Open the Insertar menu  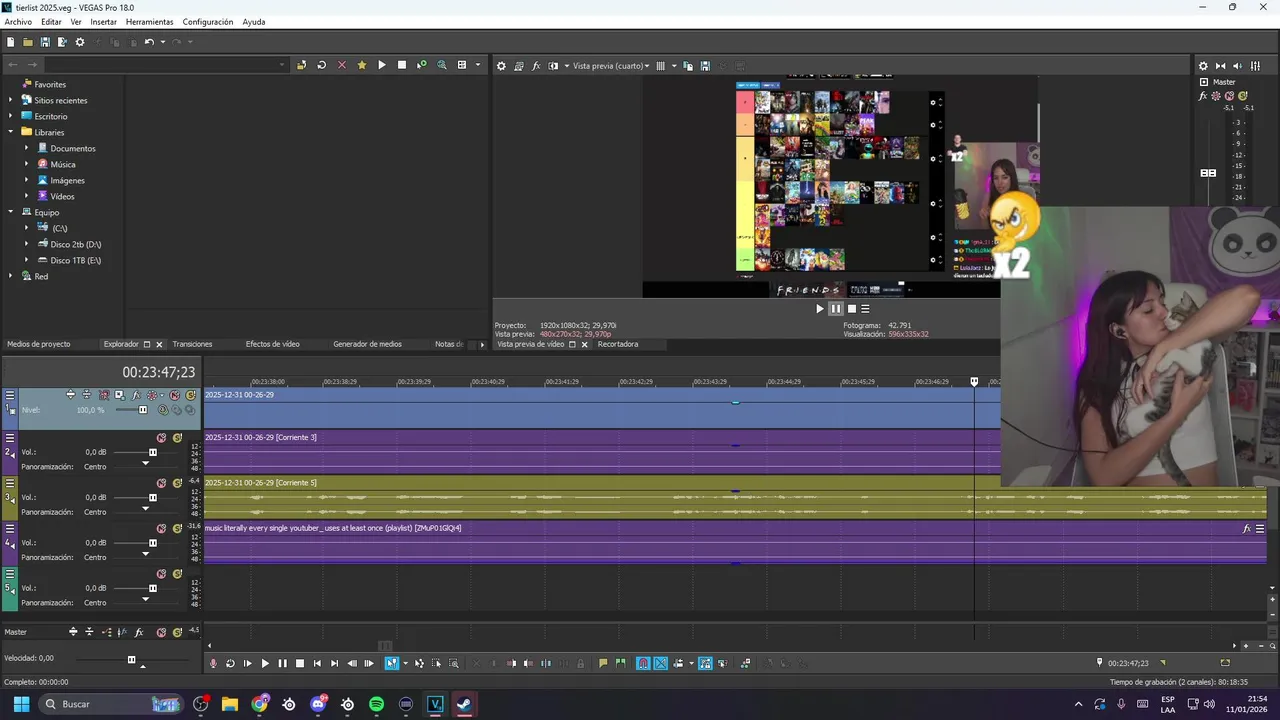click(x=103, y=22)
